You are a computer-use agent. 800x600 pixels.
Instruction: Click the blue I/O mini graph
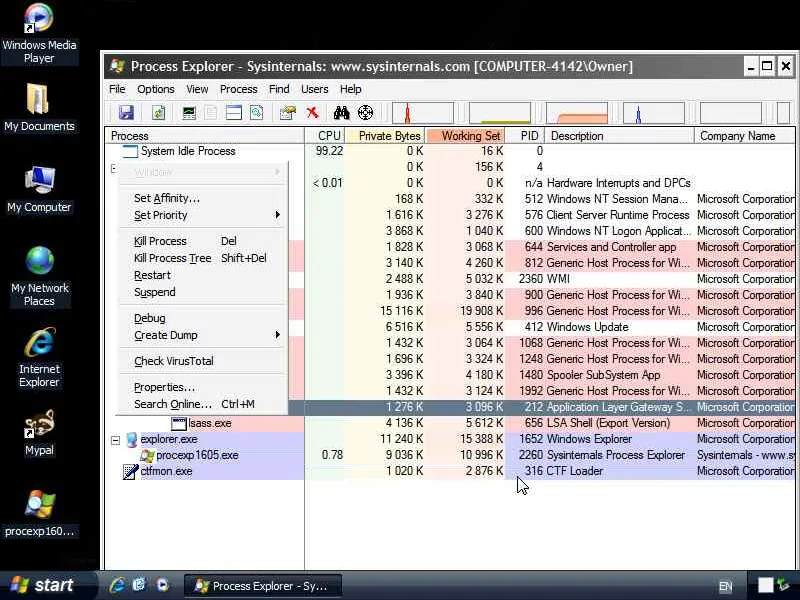654,113
